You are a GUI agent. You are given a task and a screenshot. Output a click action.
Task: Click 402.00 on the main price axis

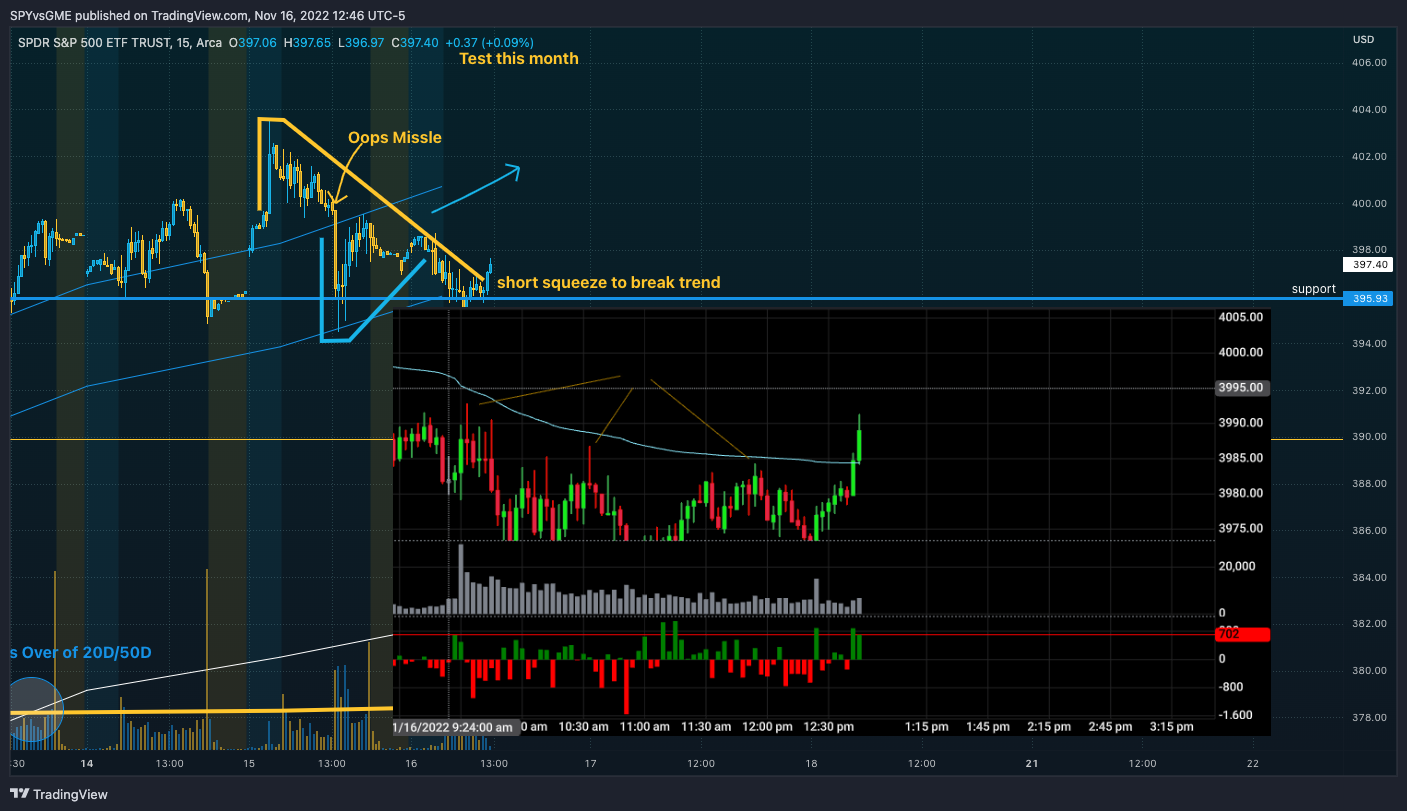(1367, 156)
